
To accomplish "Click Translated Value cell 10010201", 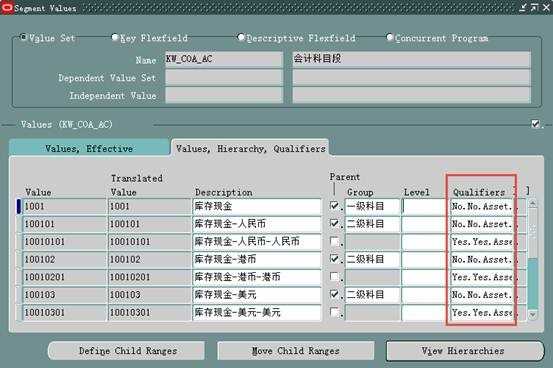I will click(x=150, y=277).
